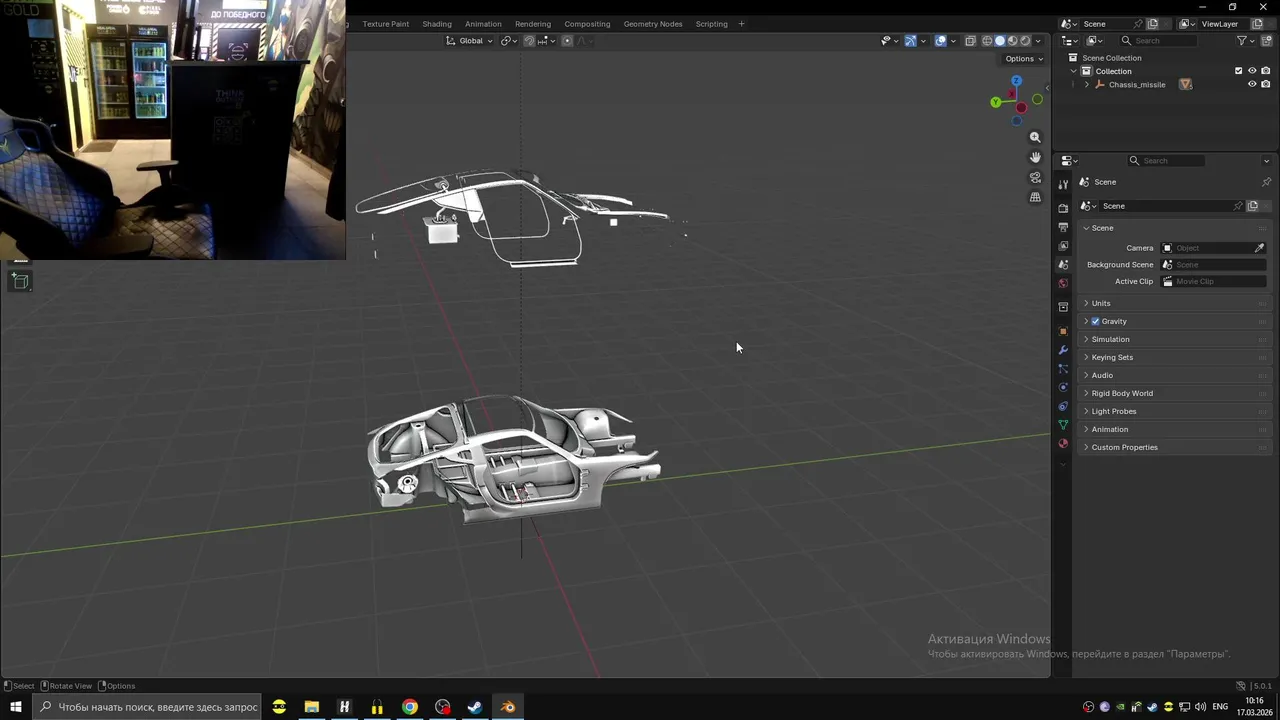This screenshot has width=1280, height=720.
Task: Open the Outliner filter dropdown
Action: [1245, 41]
